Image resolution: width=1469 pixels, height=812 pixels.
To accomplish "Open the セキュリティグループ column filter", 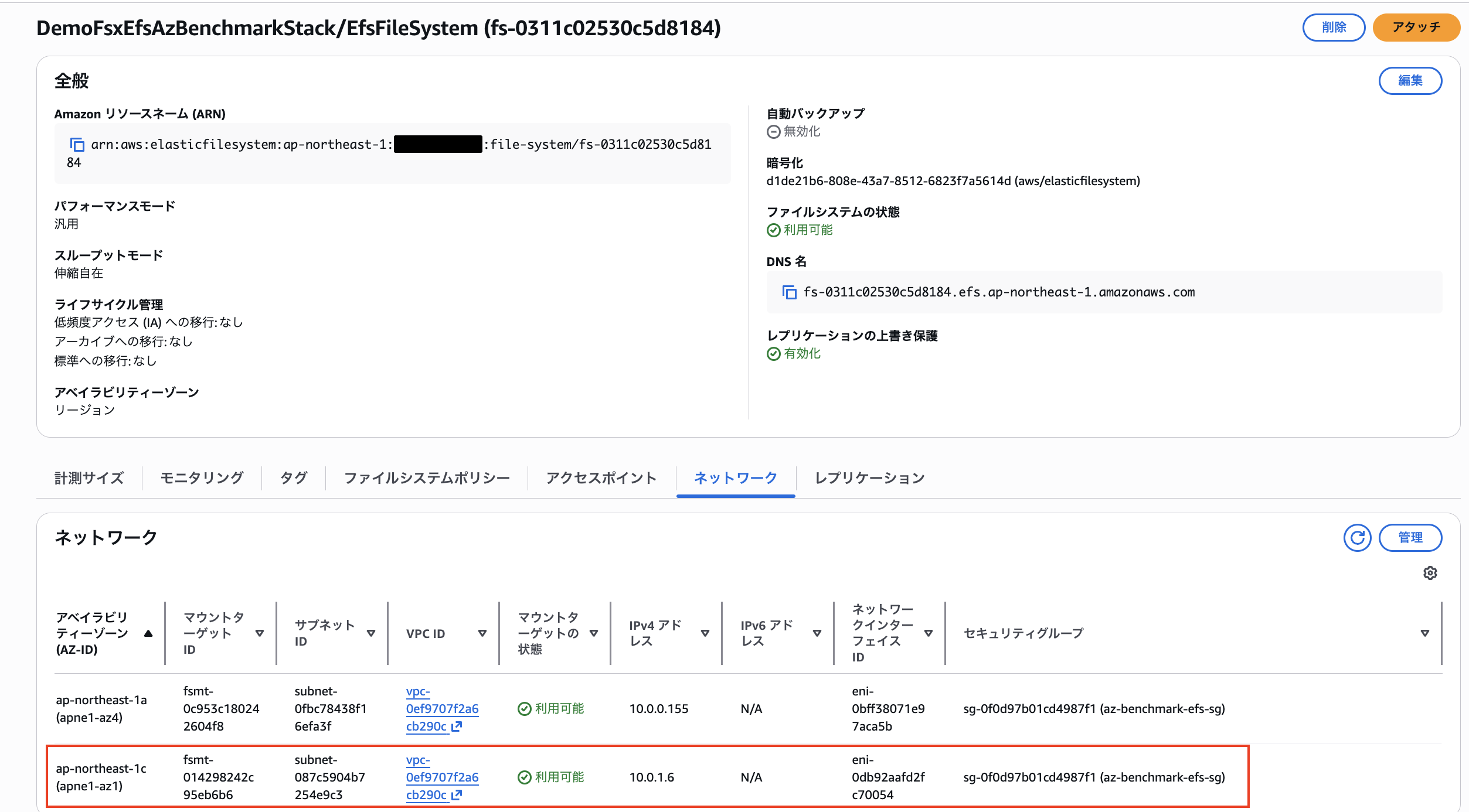I will [1424, 633].
